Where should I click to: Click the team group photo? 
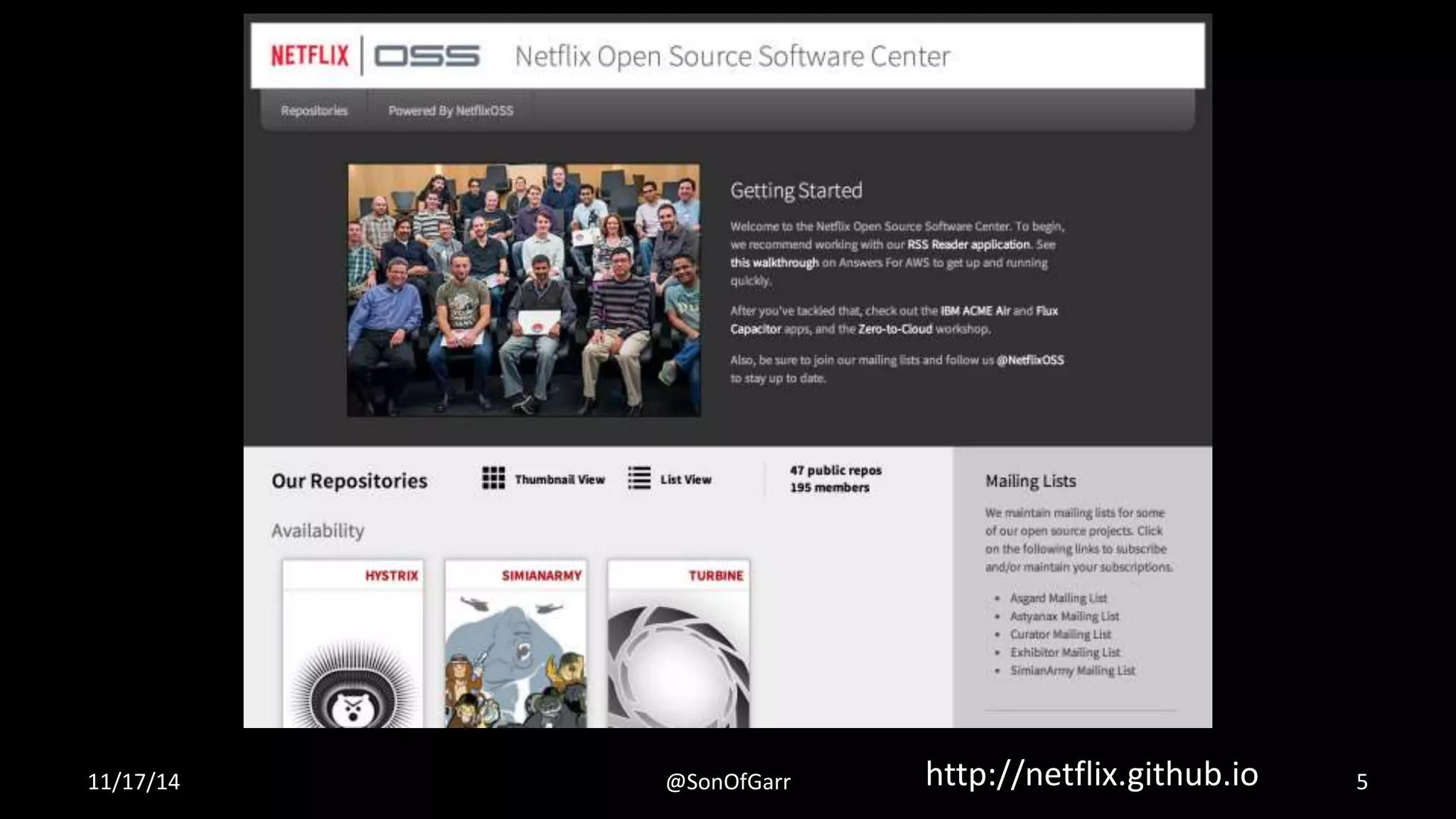pyautogui.click(x=524, y=290)
